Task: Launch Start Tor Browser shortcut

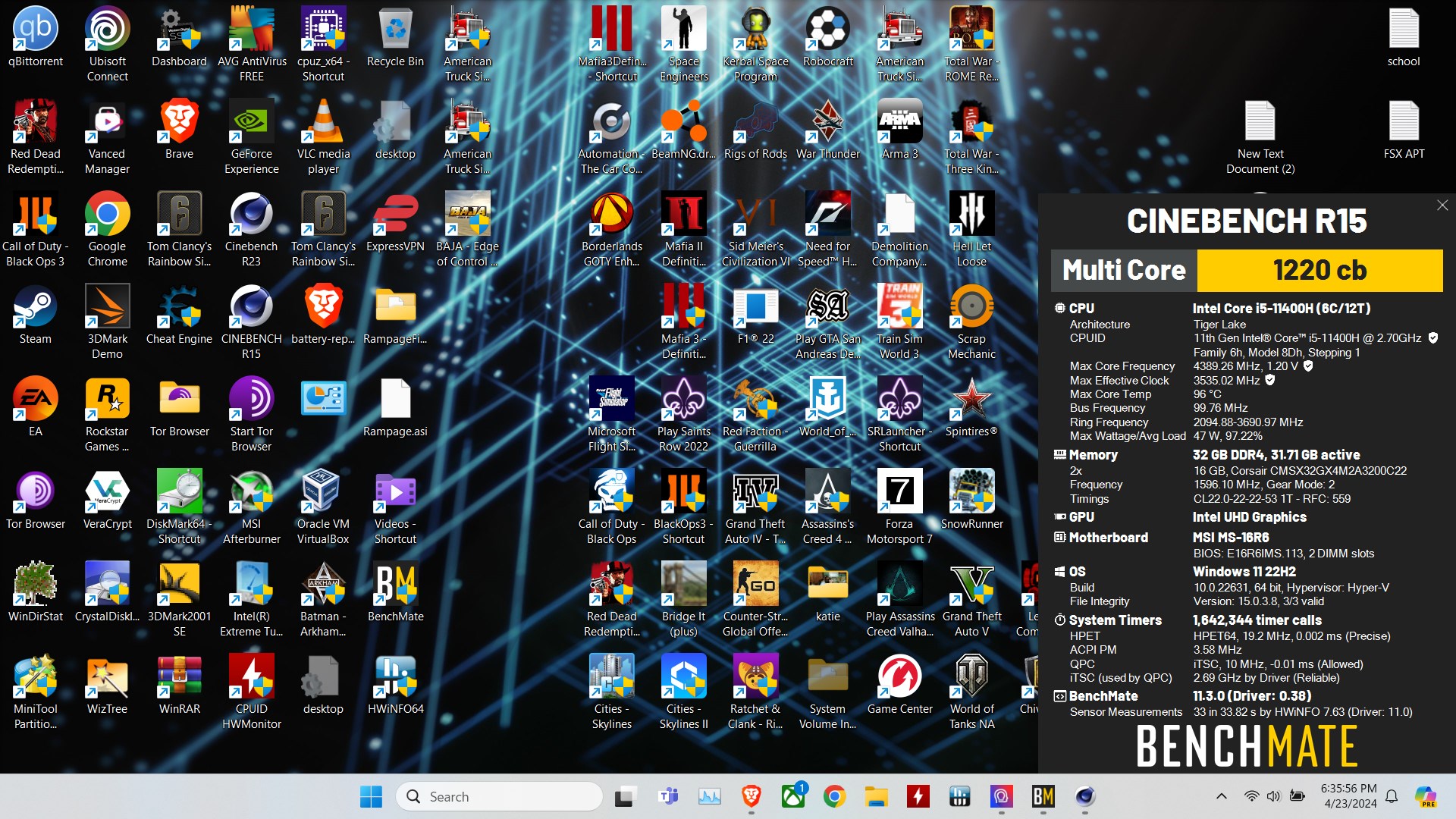Action: pos(252,416)
